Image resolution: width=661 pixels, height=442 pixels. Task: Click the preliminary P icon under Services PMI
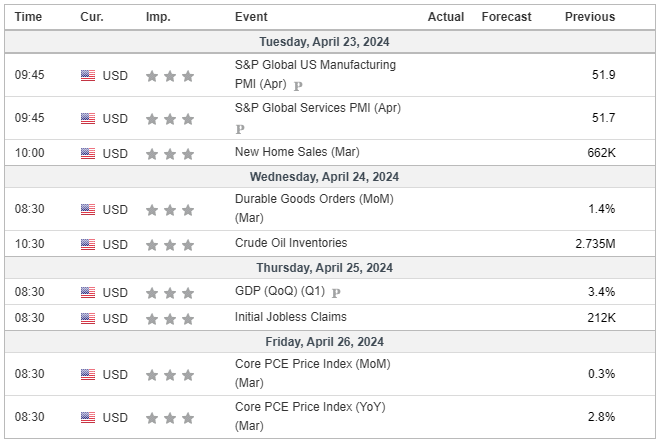pyautogui.click(x=240, y=129)
